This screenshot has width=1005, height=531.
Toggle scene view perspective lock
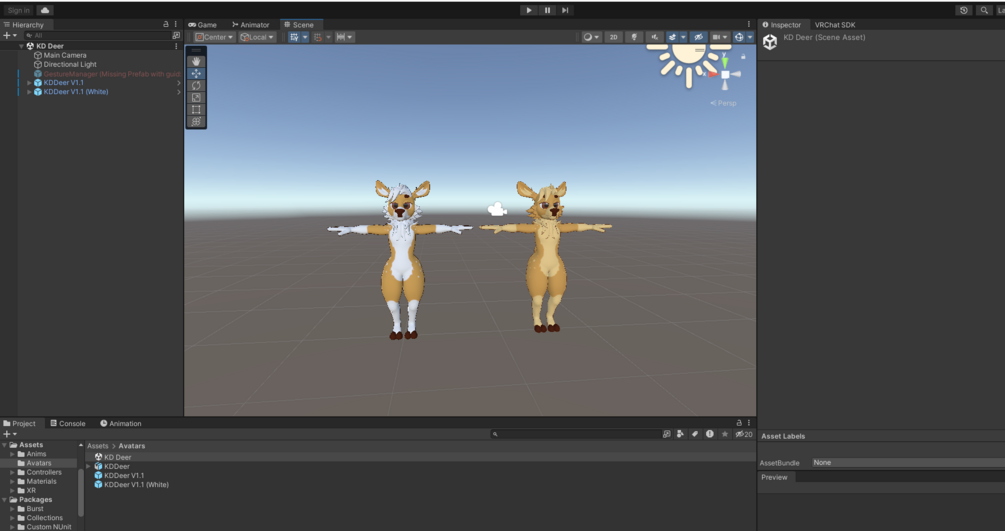743,56
